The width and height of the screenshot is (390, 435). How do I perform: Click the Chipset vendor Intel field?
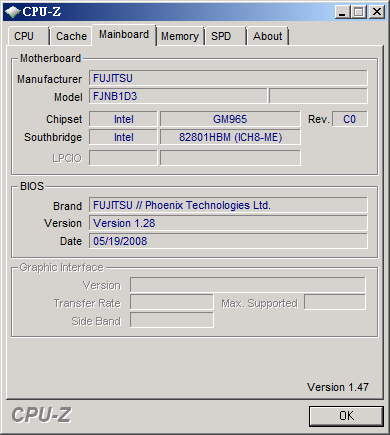click(x=123, y=119)
